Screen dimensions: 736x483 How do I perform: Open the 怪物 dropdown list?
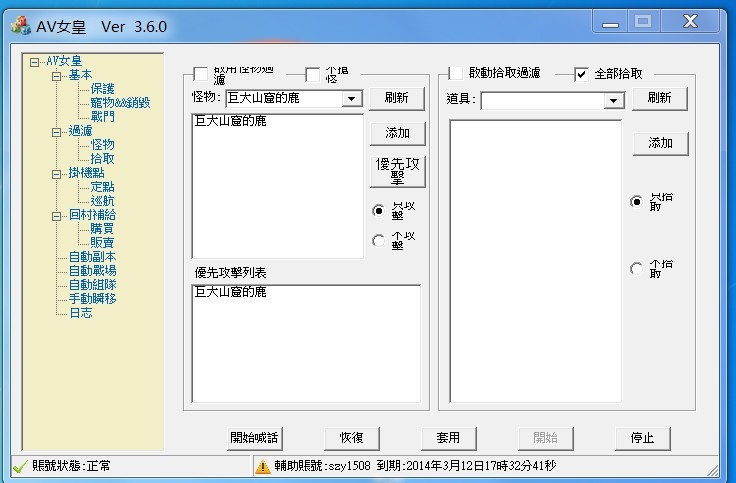pyautogui.click(x=351, y=99)
